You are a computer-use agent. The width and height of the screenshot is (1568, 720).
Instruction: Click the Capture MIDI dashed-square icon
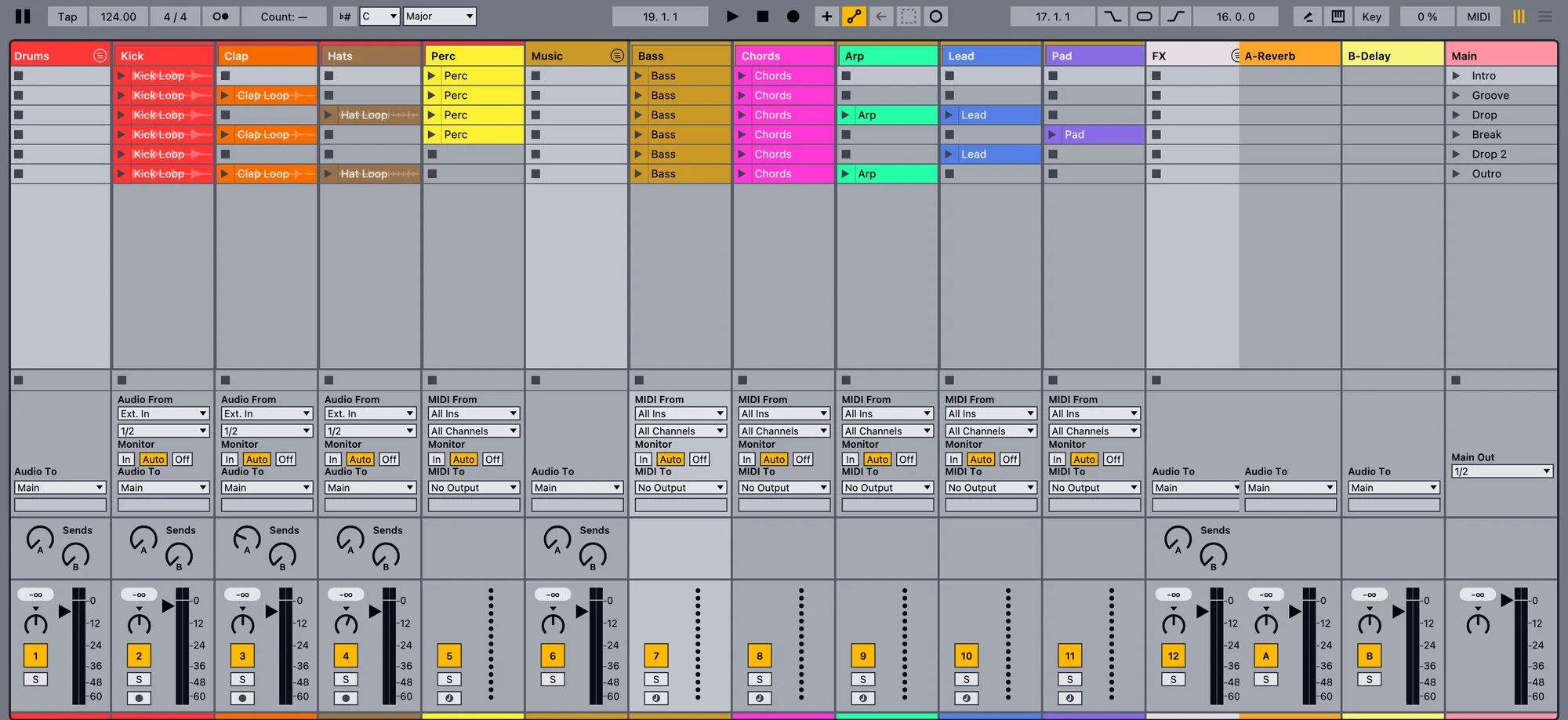(x=909, y=16)
